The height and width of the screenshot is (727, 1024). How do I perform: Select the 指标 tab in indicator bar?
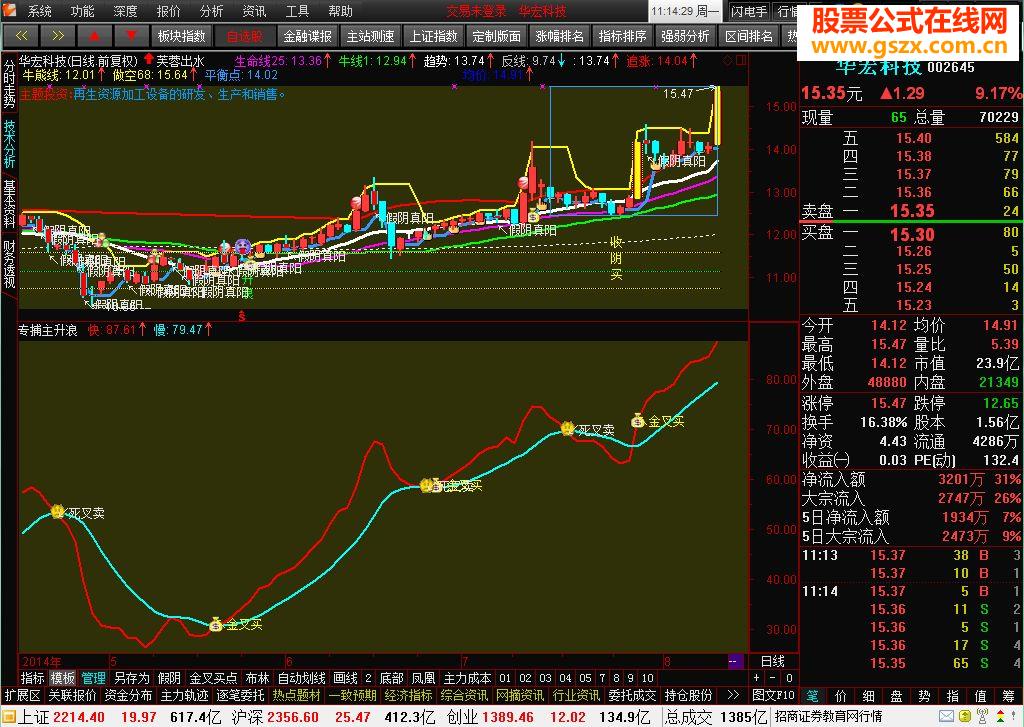coord(33,678)
